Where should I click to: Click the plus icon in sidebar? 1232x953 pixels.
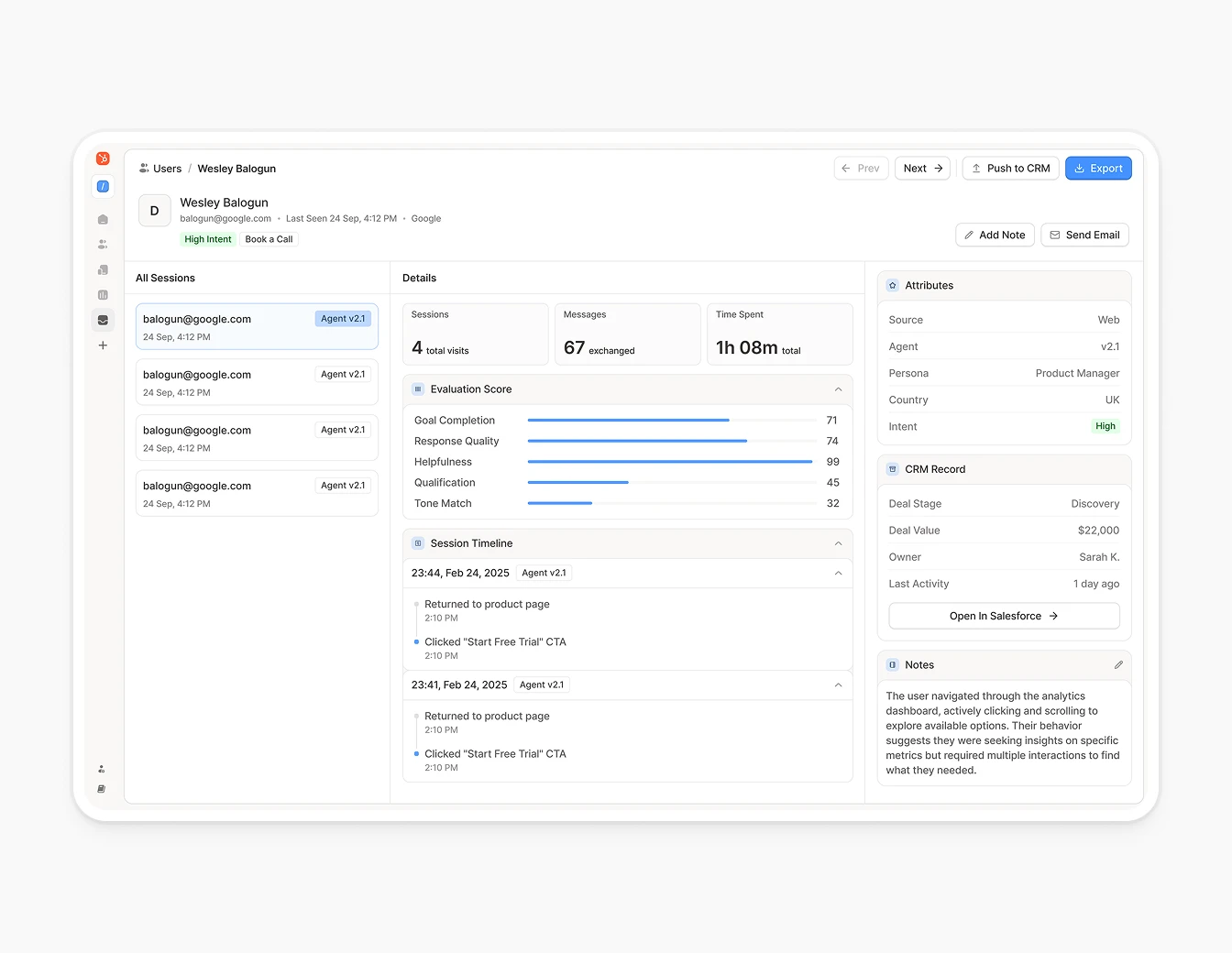pos(103,345)
